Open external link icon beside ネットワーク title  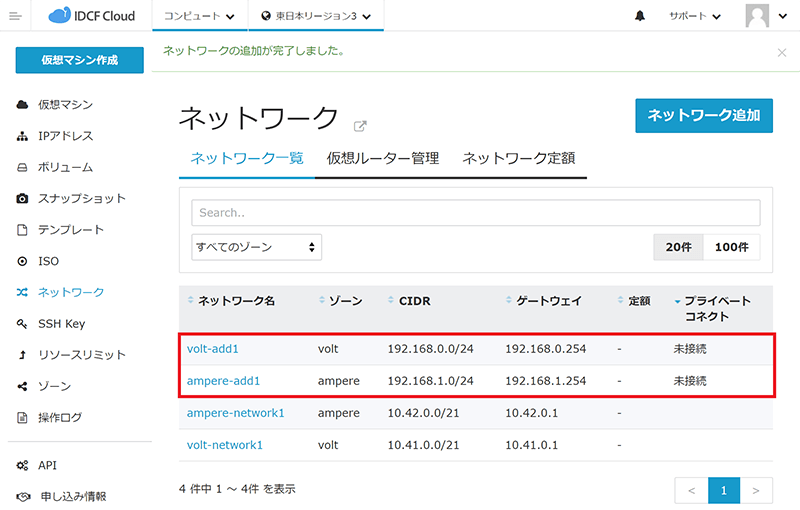point(361,126)
